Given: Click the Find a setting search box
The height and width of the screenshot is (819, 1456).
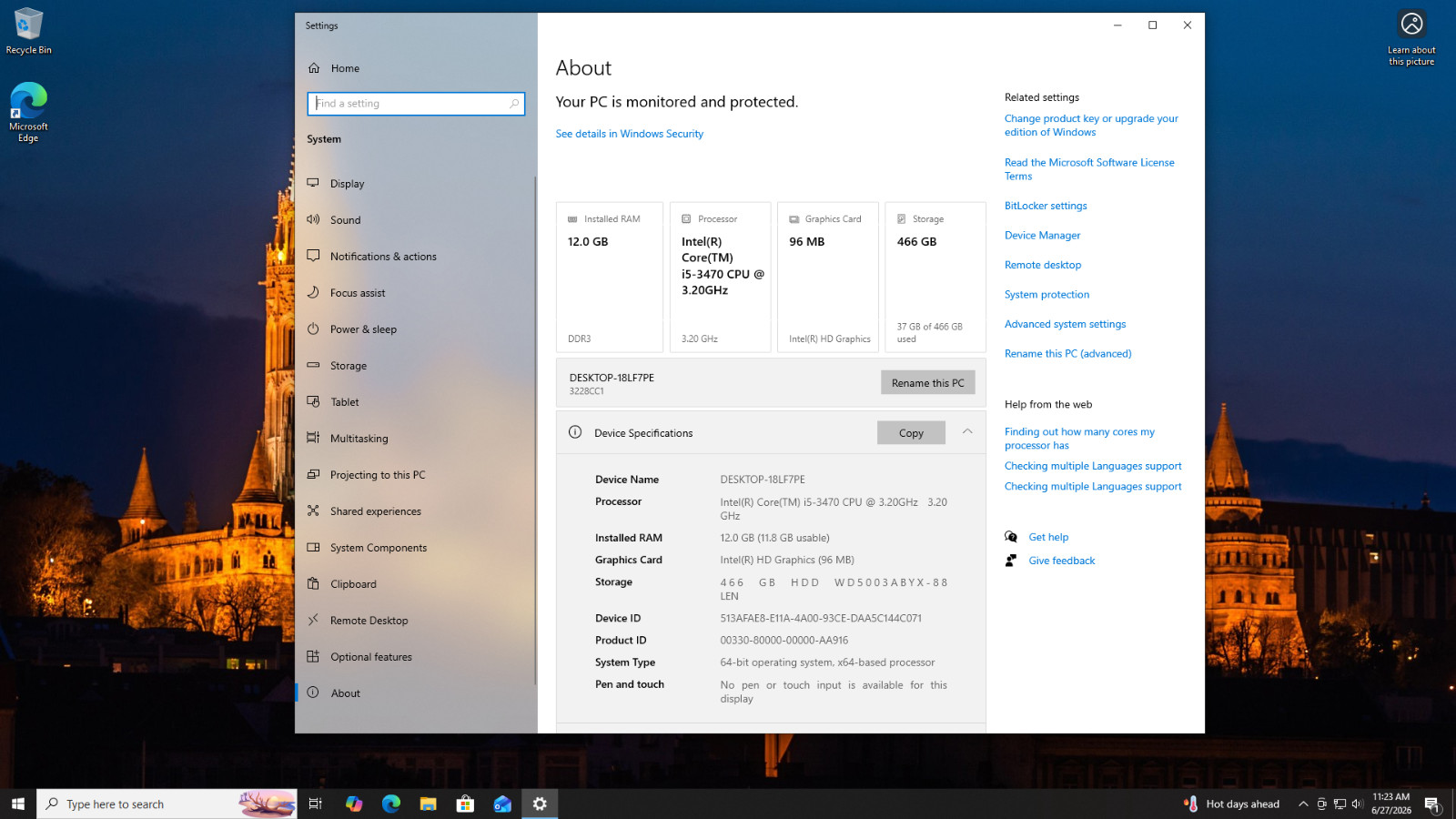Looking at the screenshot, I should 416,104.
